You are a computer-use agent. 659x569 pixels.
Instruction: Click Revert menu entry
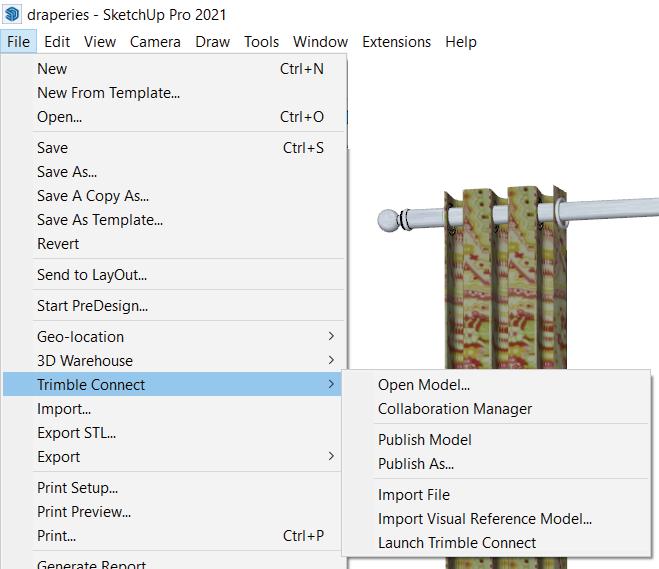(174, 243)
